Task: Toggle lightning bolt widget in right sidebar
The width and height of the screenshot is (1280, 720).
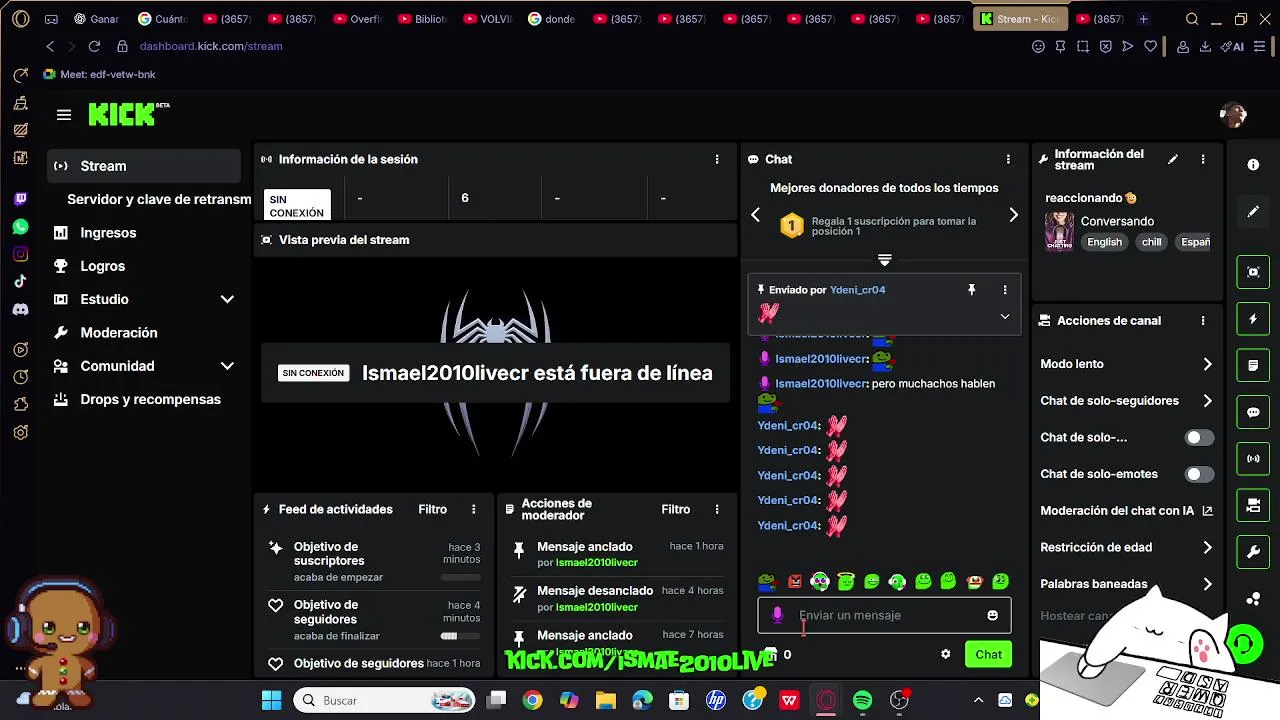Action: pyautogui.click(x=1253, y=319)
